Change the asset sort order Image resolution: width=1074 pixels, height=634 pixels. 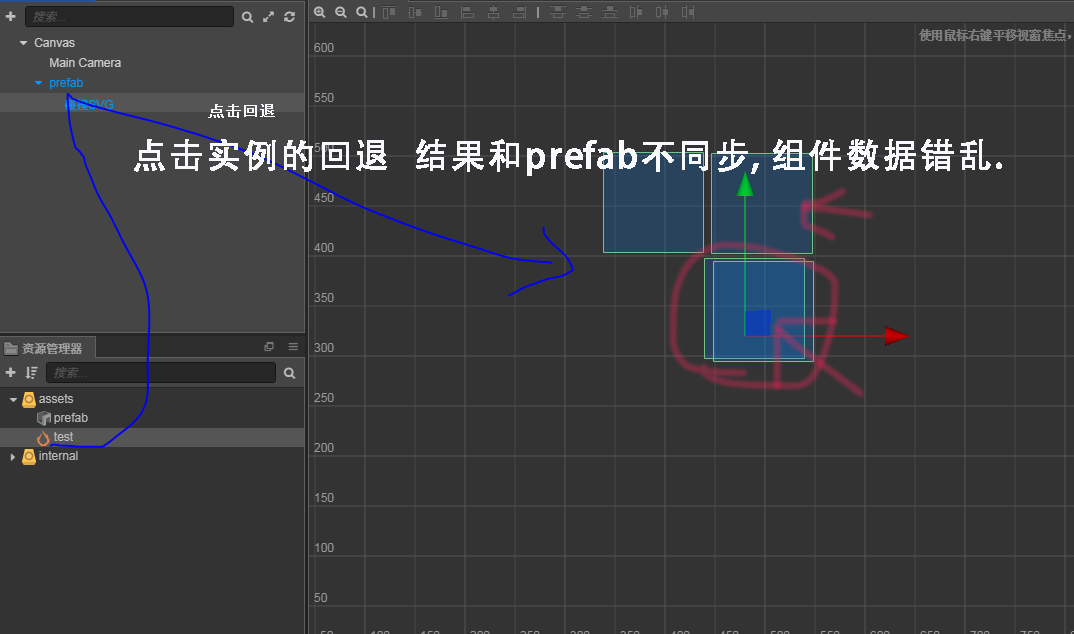31,372
